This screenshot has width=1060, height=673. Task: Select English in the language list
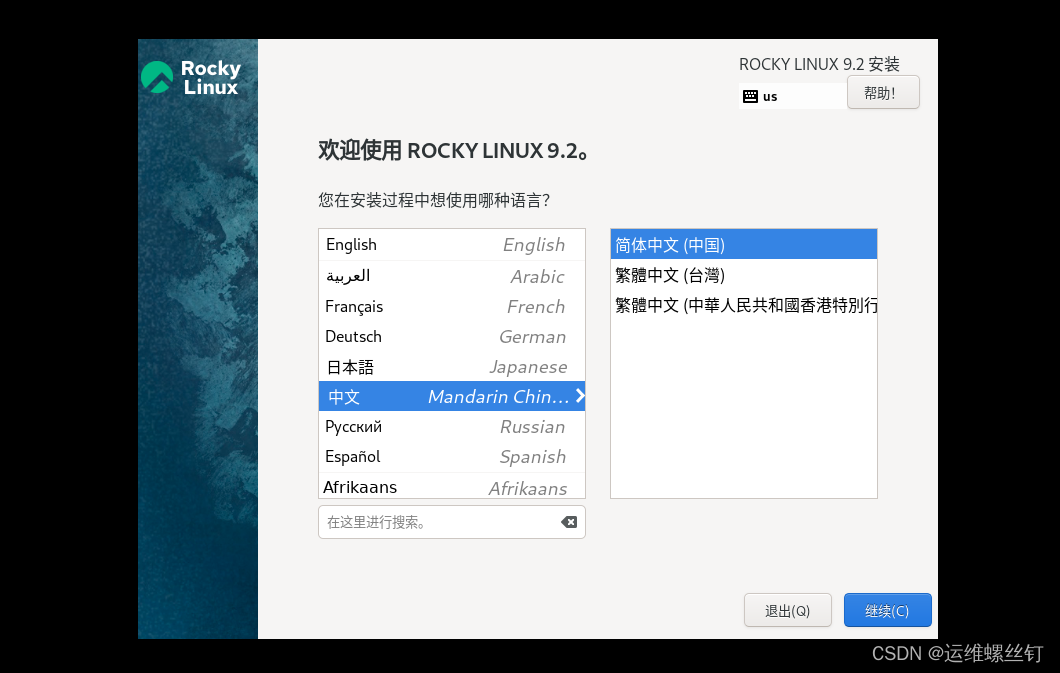(452, 245)
